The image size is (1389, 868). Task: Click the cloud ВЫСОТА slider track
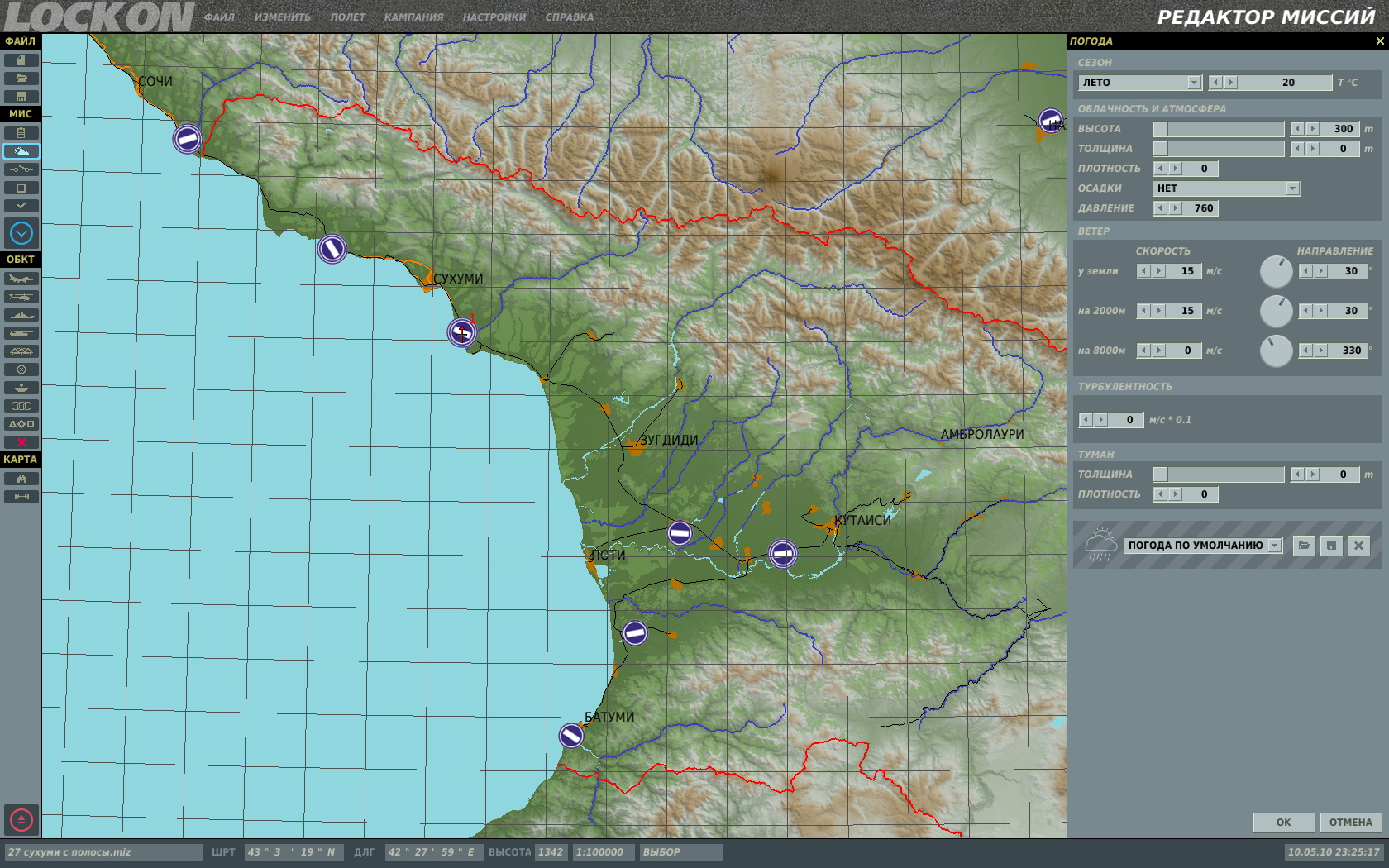click(1219, 129)
